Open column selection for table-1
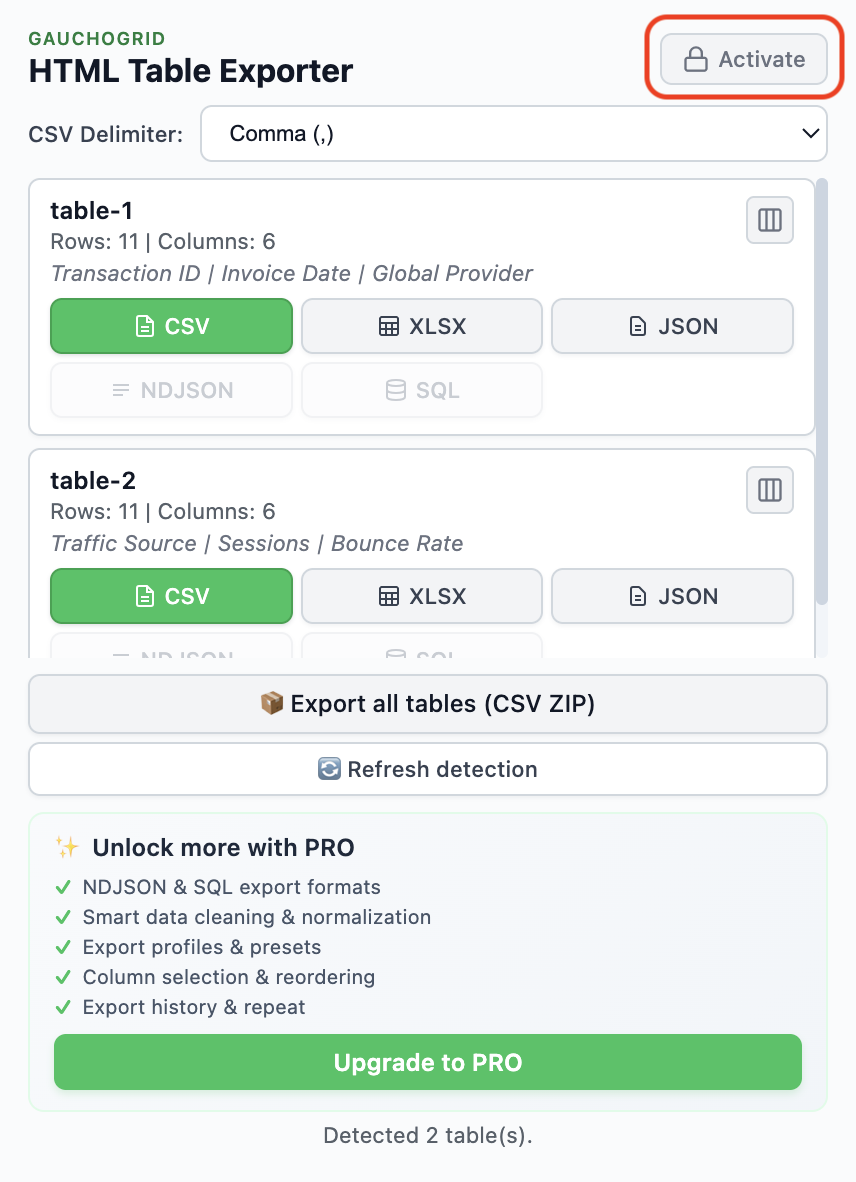This screenshot has height=1182, width=856. pos(769,220)
